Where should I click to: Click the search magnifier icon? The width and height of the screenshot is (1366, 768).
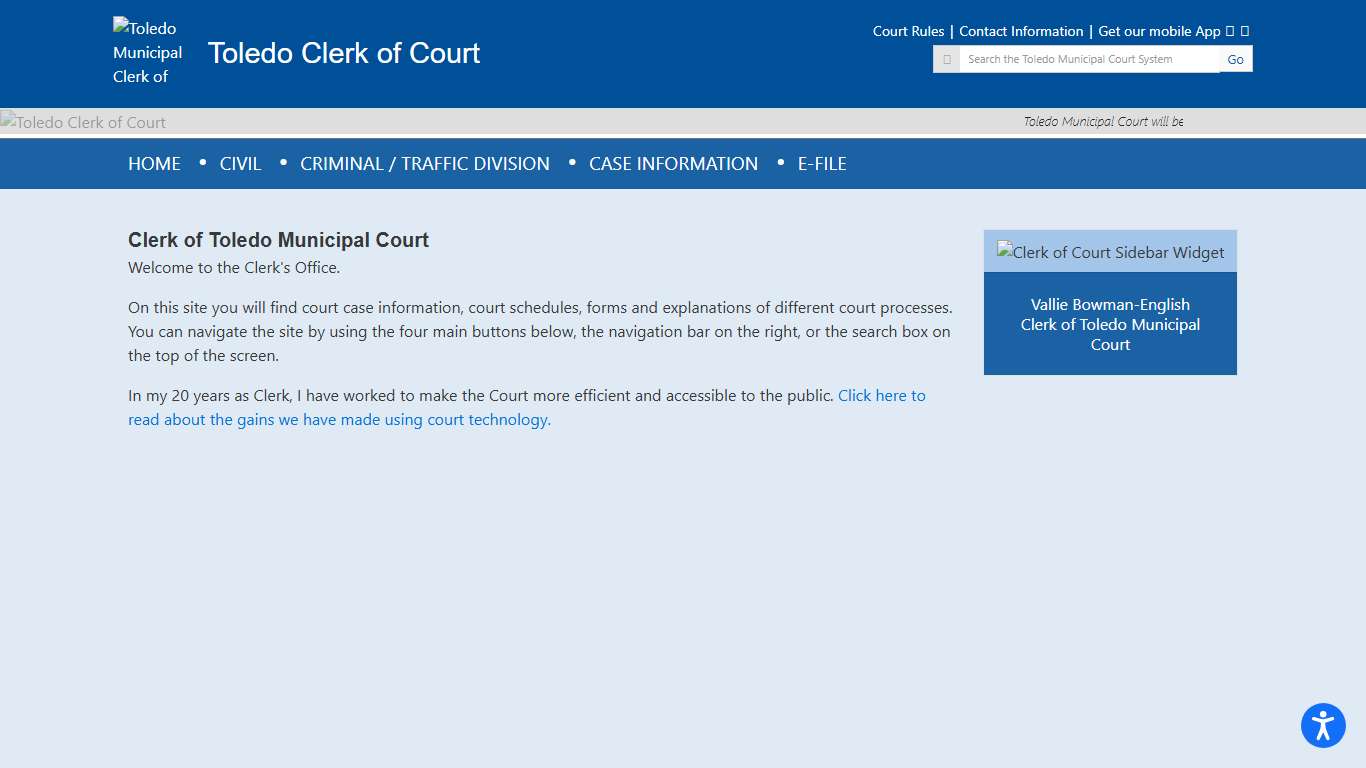coord(946,58)
